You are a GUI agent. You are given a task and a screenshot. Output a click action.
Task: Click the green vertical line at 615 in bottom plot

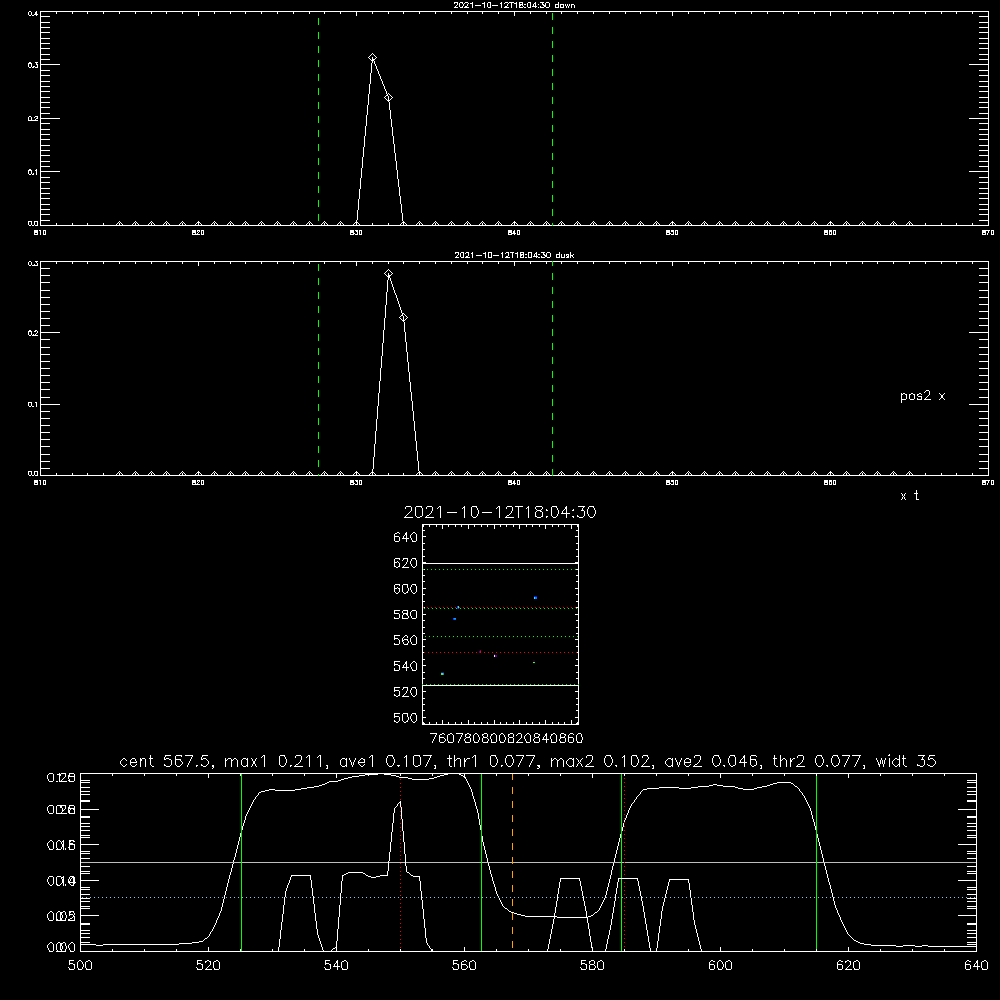click(816, 862)
